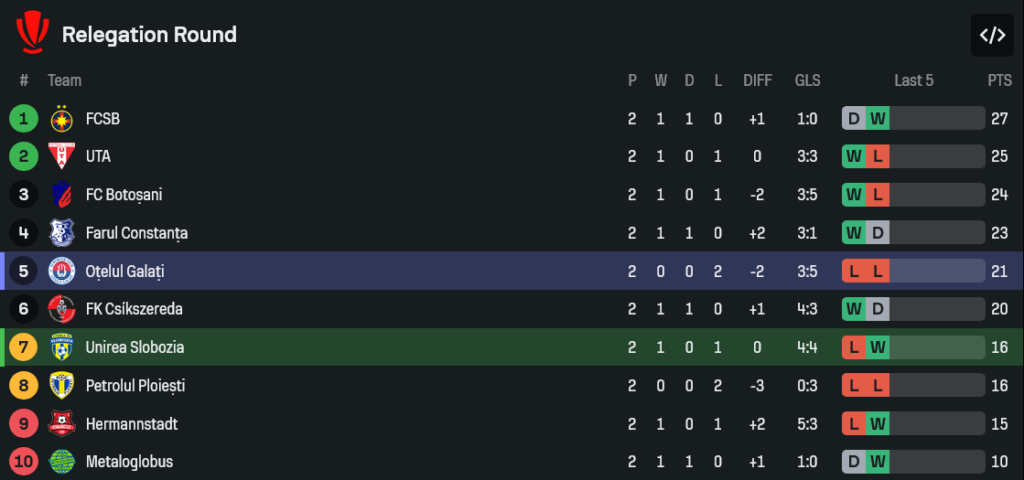Image resolution: width=1024 pixels, height=480 pixels.
Task: Click the FCSB club crest
Action: tap(62, 119)
